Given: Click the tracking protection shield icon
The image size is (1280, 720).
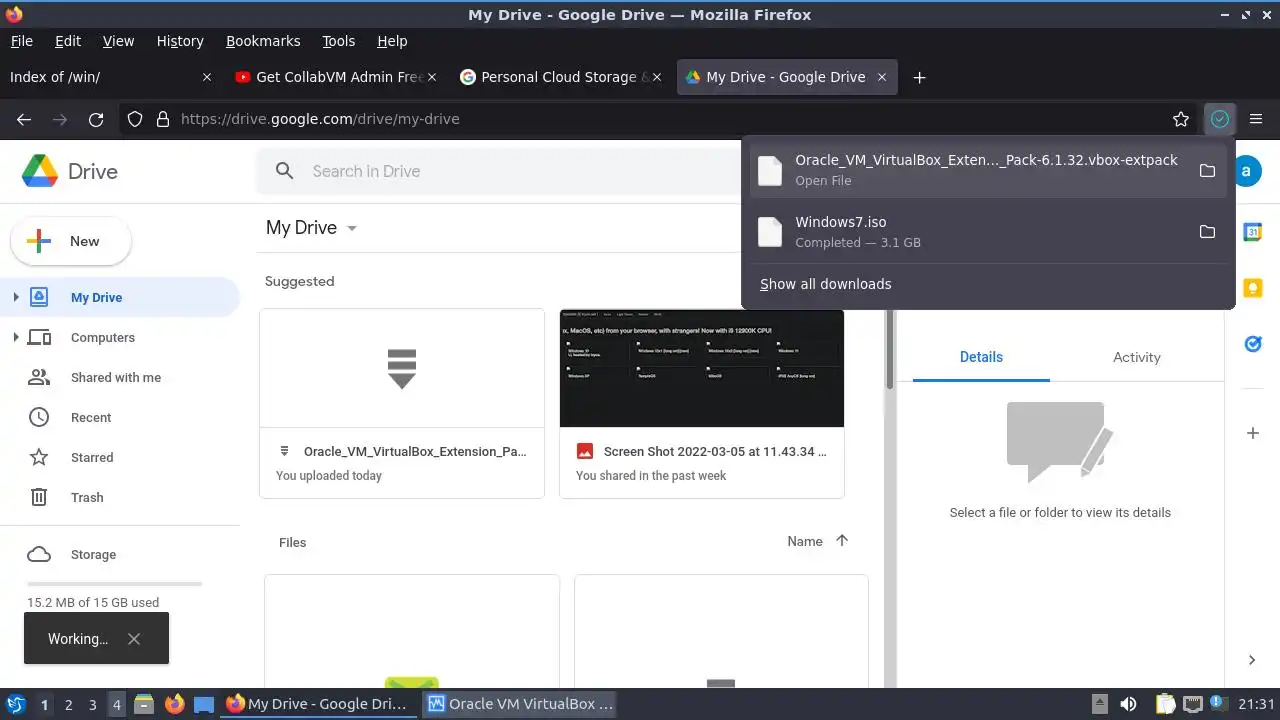Looking at the screenshot, I should pos(135,119).
